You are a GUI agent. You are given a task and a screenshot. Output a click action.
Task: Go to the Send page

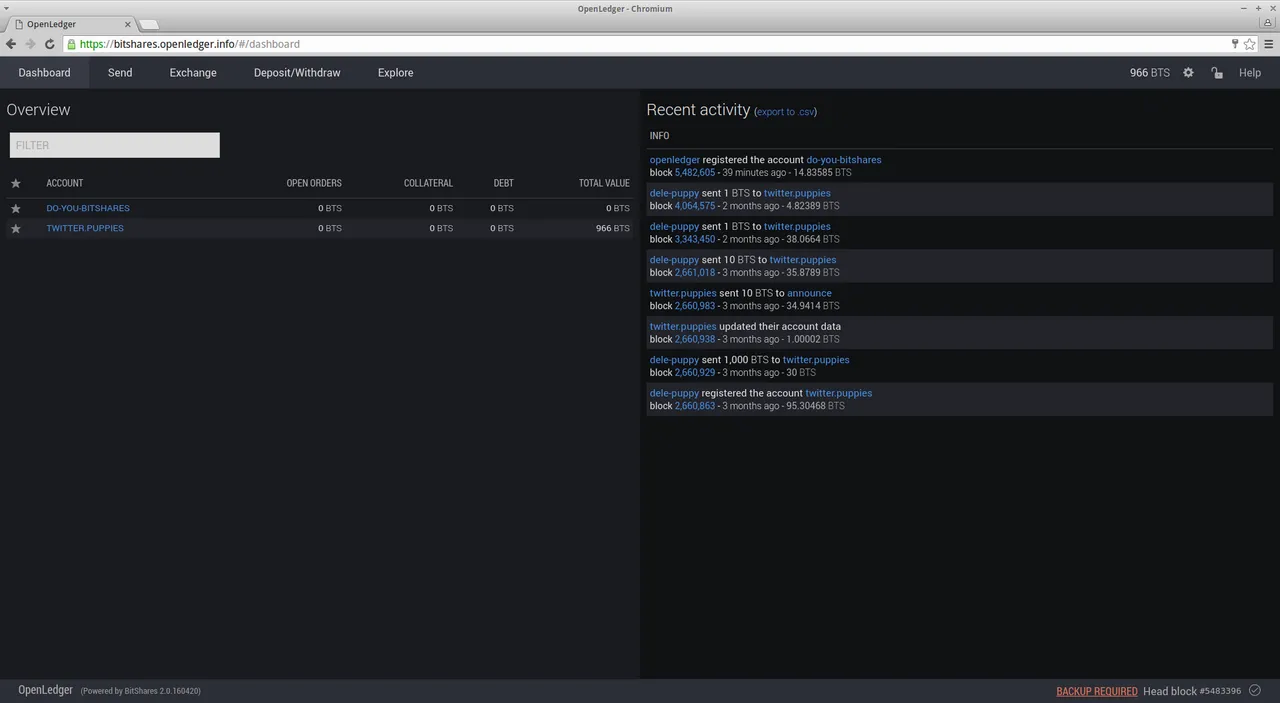120,73
